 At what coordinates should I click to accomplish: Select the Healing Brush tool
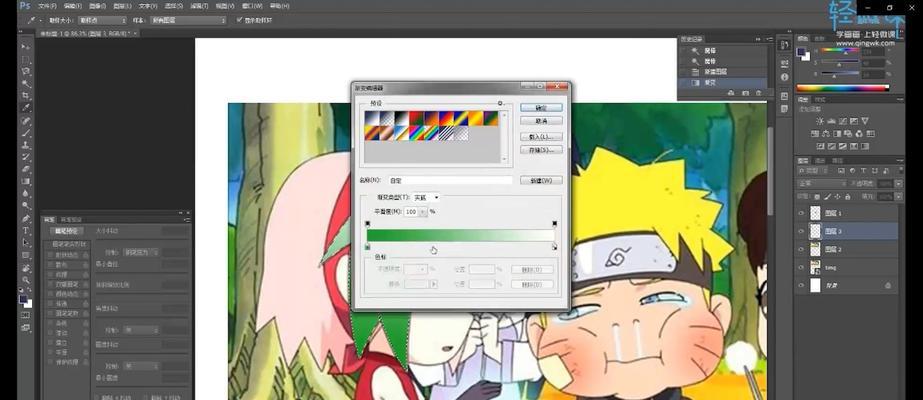(x=25, y=121)
